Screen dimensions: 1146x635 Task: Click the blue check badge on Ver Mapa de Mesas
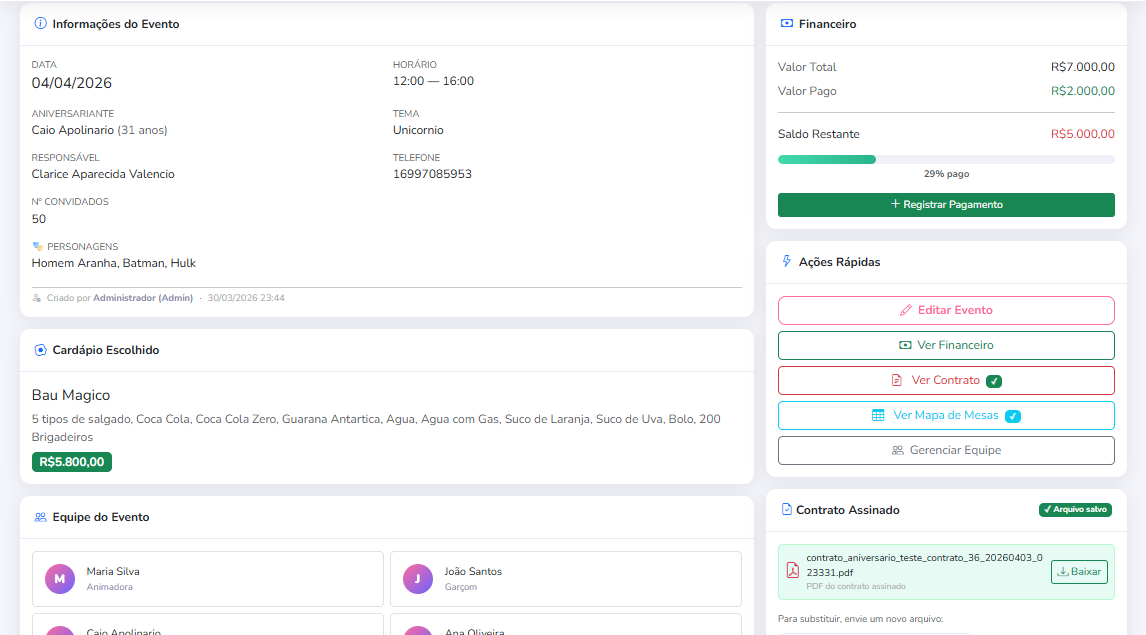(x=1012, y=416)
